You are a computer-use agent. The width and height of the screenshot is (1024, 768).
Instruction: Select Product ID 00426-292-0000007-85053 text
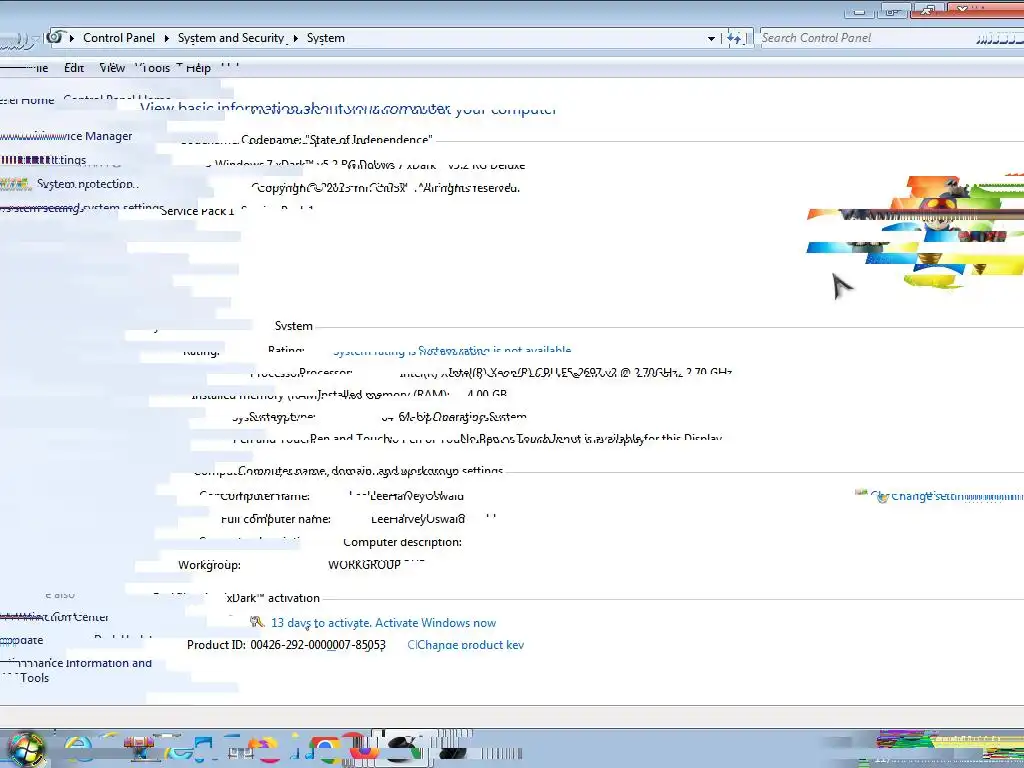[286, 645]
